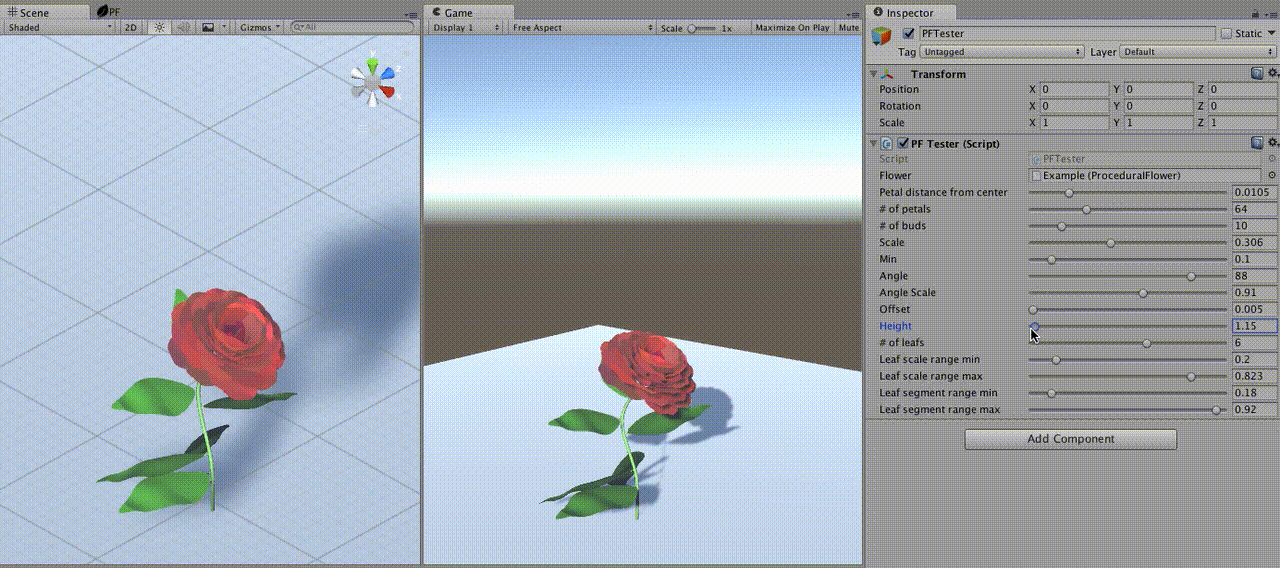This screenshot has width=1280, height=568.
Task: Toggle Static checkbox
Action: point(1226,34)
